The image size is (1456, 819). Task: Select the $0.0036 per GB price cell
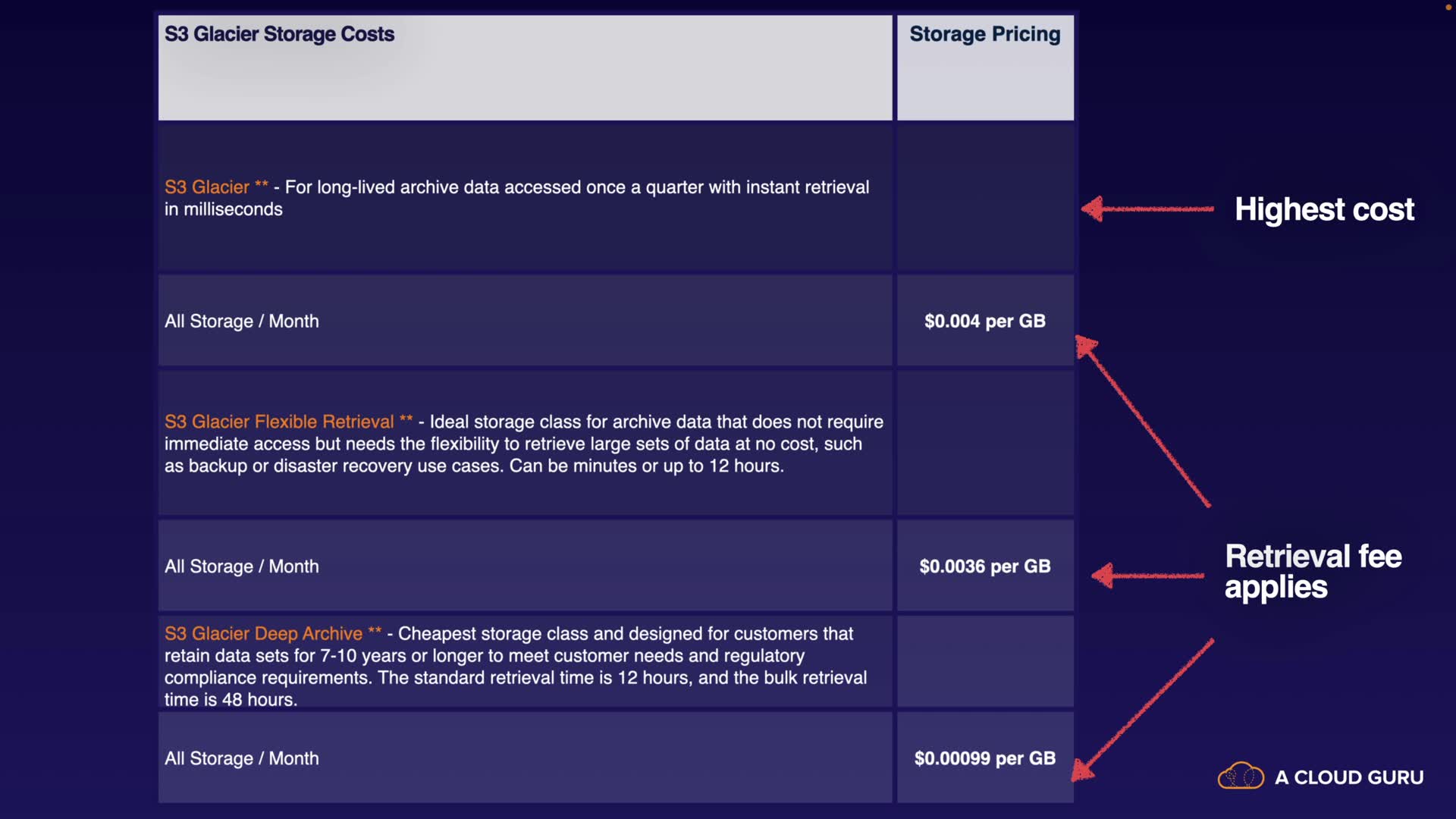click(x=984, y=566)
